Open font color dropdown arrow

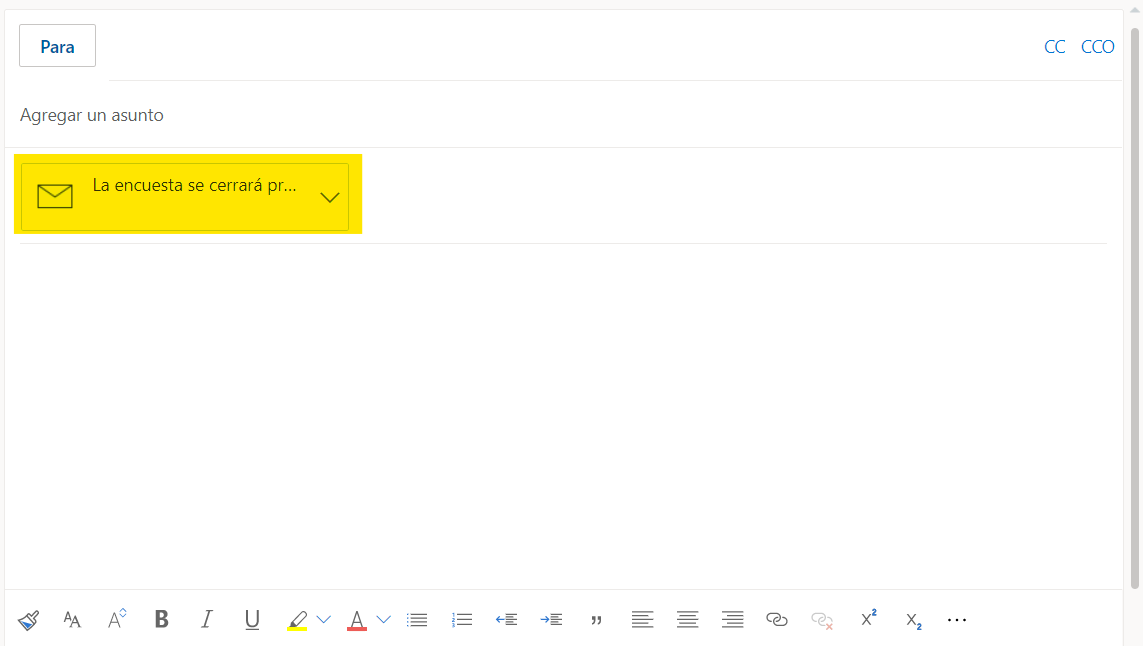383,620
